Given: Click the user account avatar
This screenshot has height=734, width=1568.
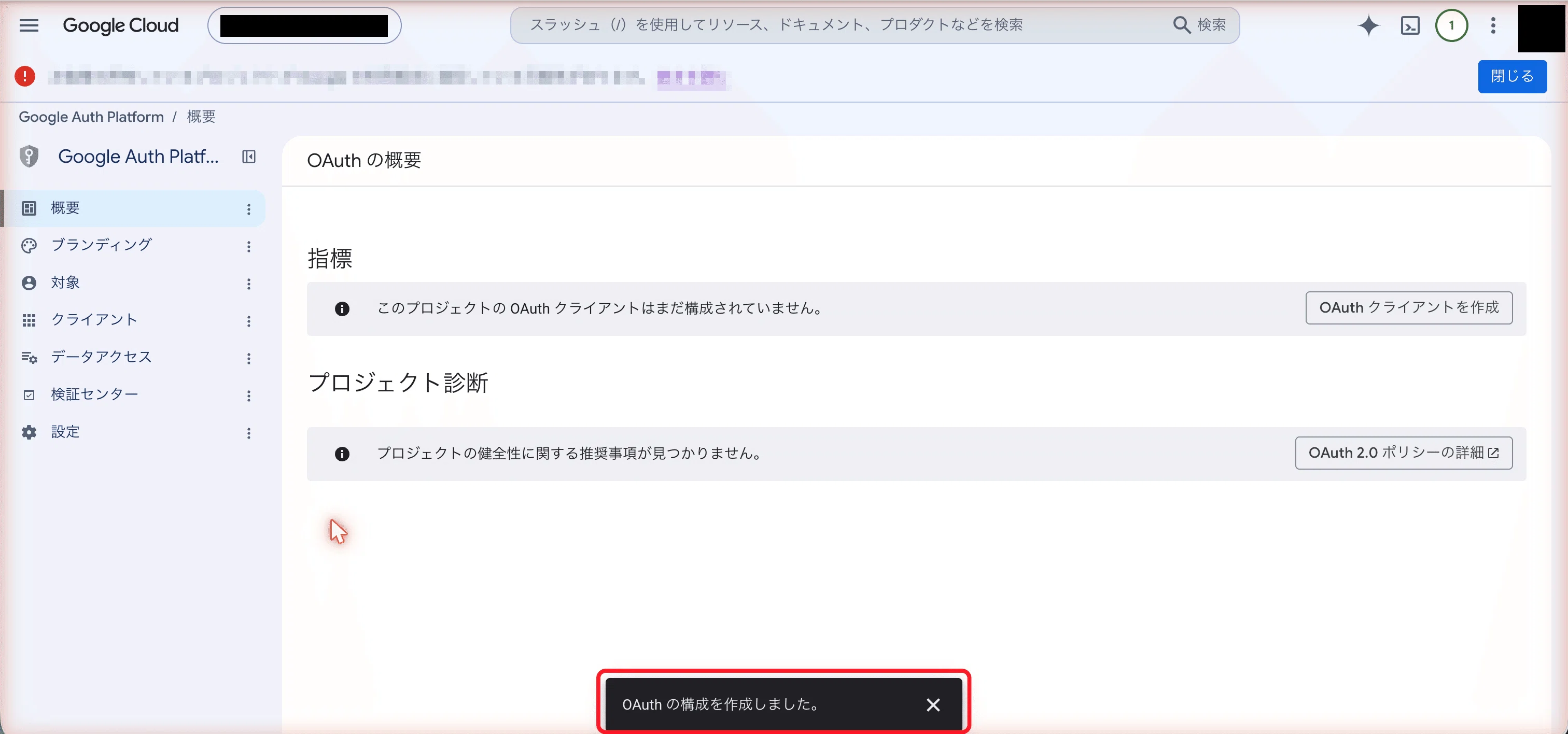Looking at the screenshot, I should [x=1541, y=28].
